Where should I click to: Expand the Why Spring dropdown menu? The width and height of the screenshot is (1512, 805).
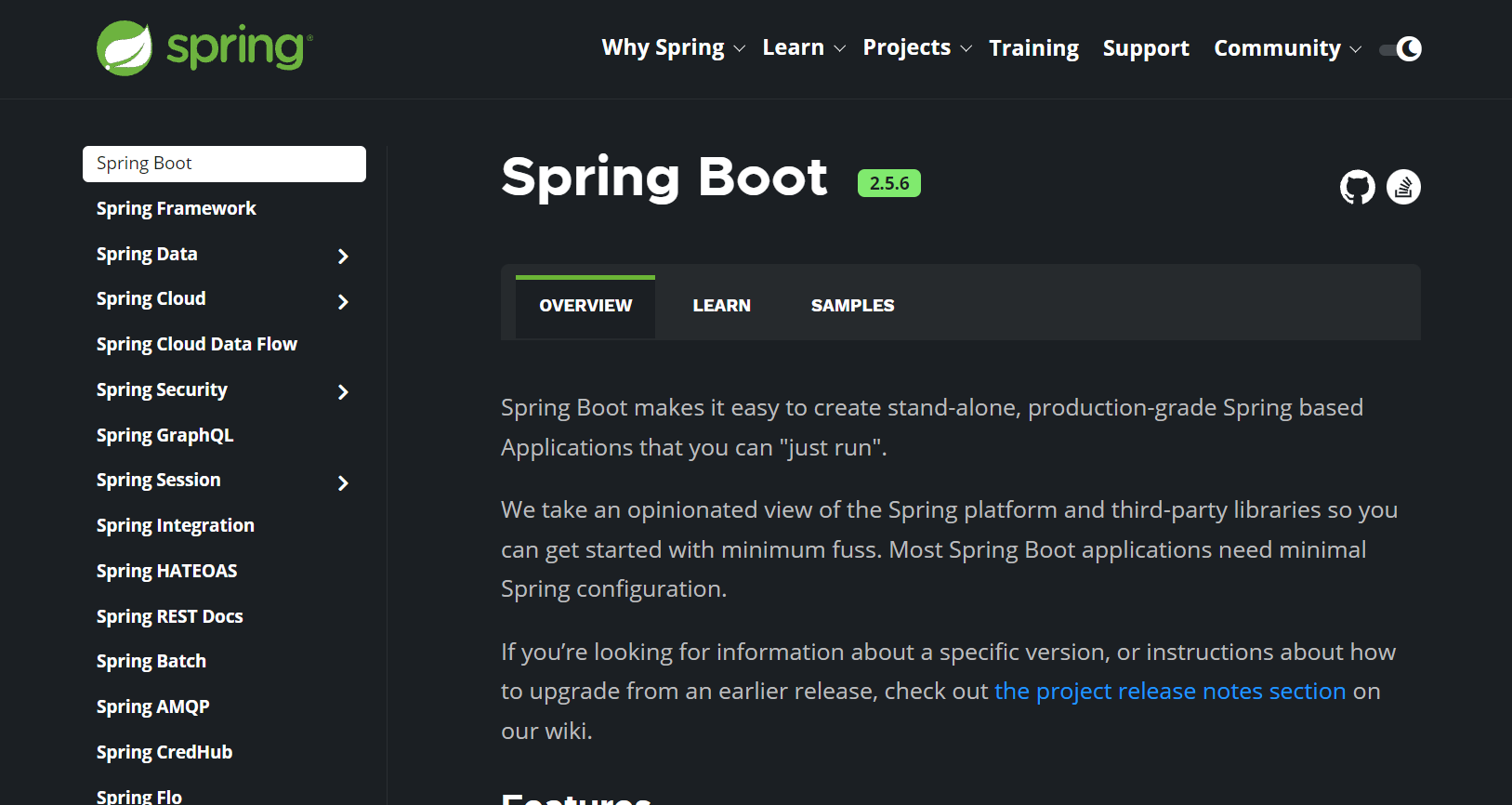coord(674,47)
